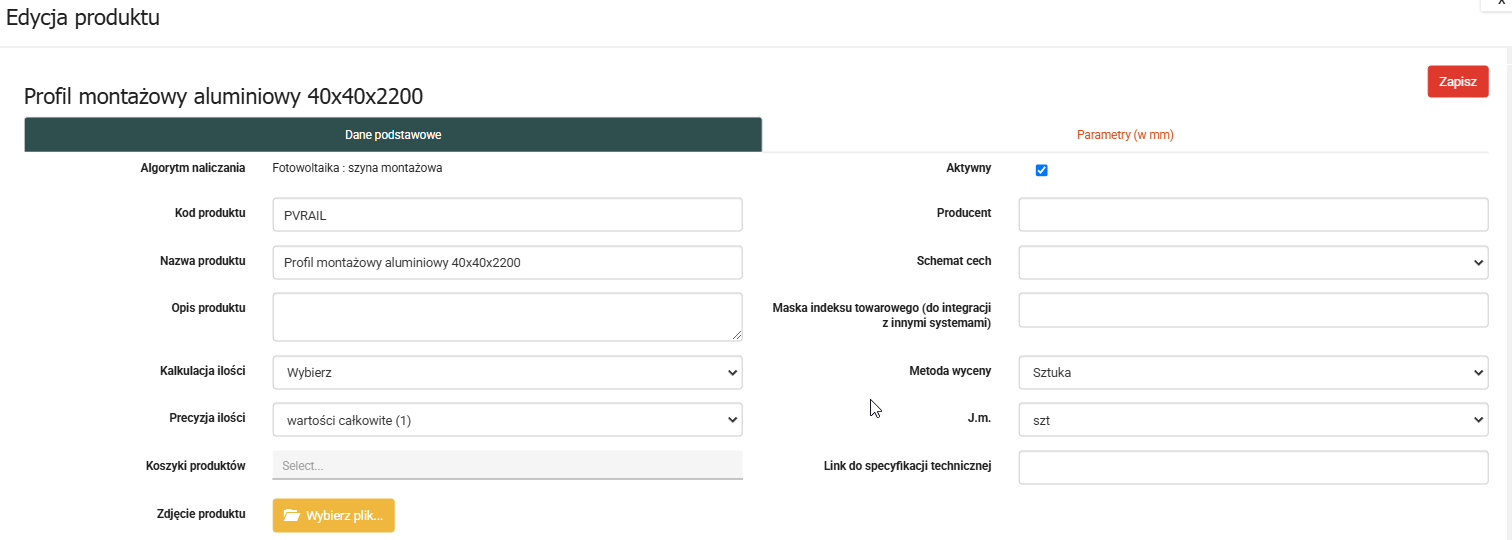Click the Nazwa produktu text field
This screenshot has width=1512, height=540.
[507, 262]
